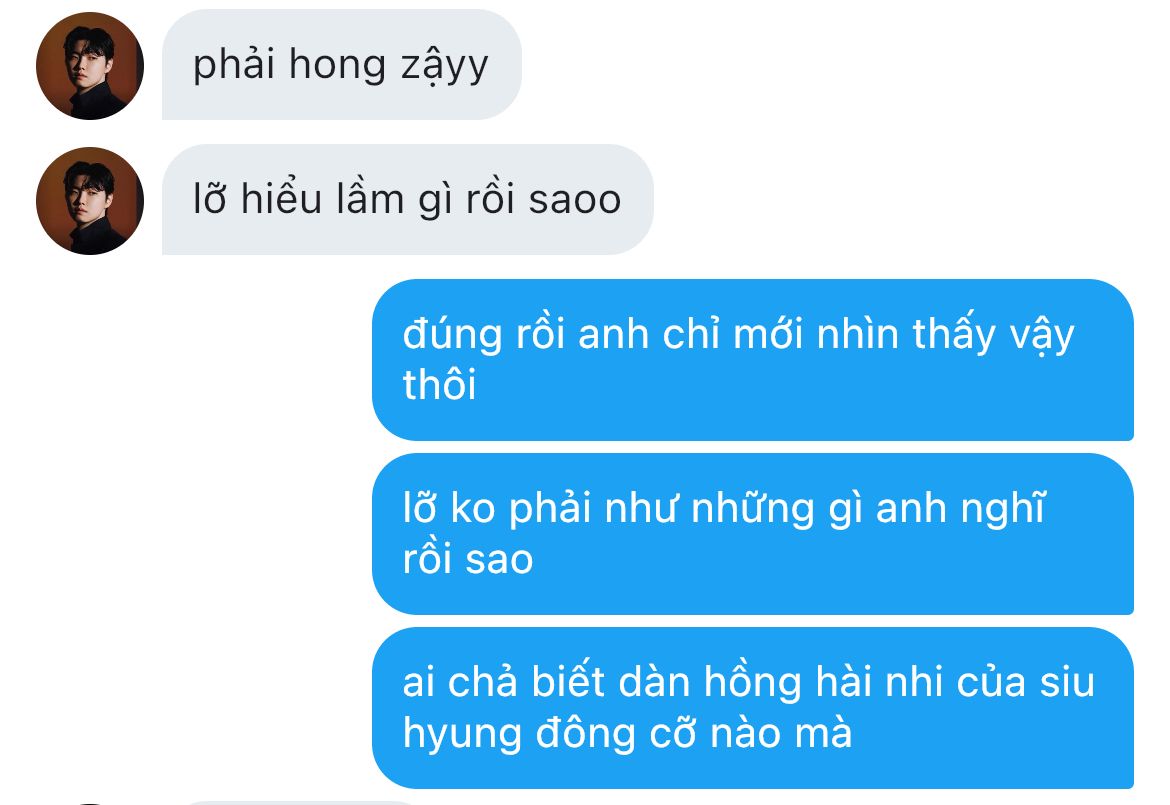Open the sender avatar beside 'lỡ hiểu lầm gì rồi saoo'
Image resolution: width=1170 pixels, height=805 pixels.
tap(90, 201)
